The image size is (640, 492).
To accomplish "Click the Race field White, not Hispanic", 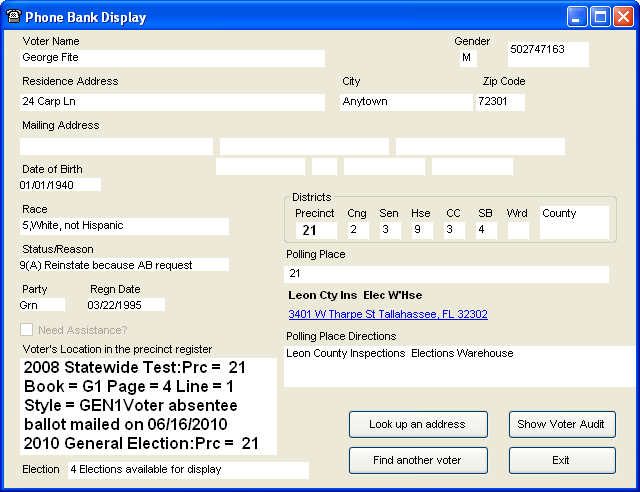I will pyautogui.click(x=124, y=226).
